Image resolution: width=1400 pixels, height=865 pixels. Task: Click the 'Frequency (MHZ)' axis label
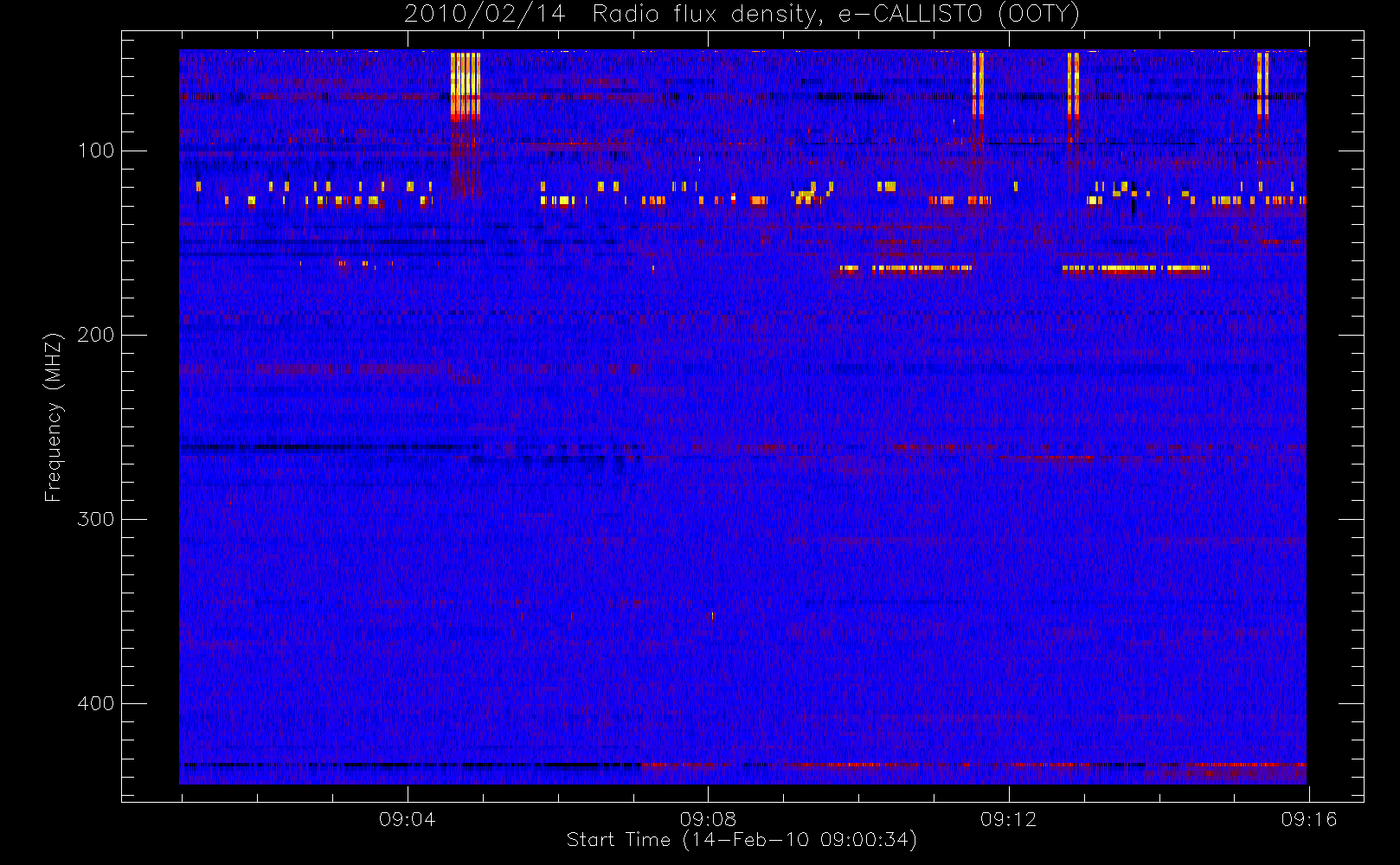[54, 417]
